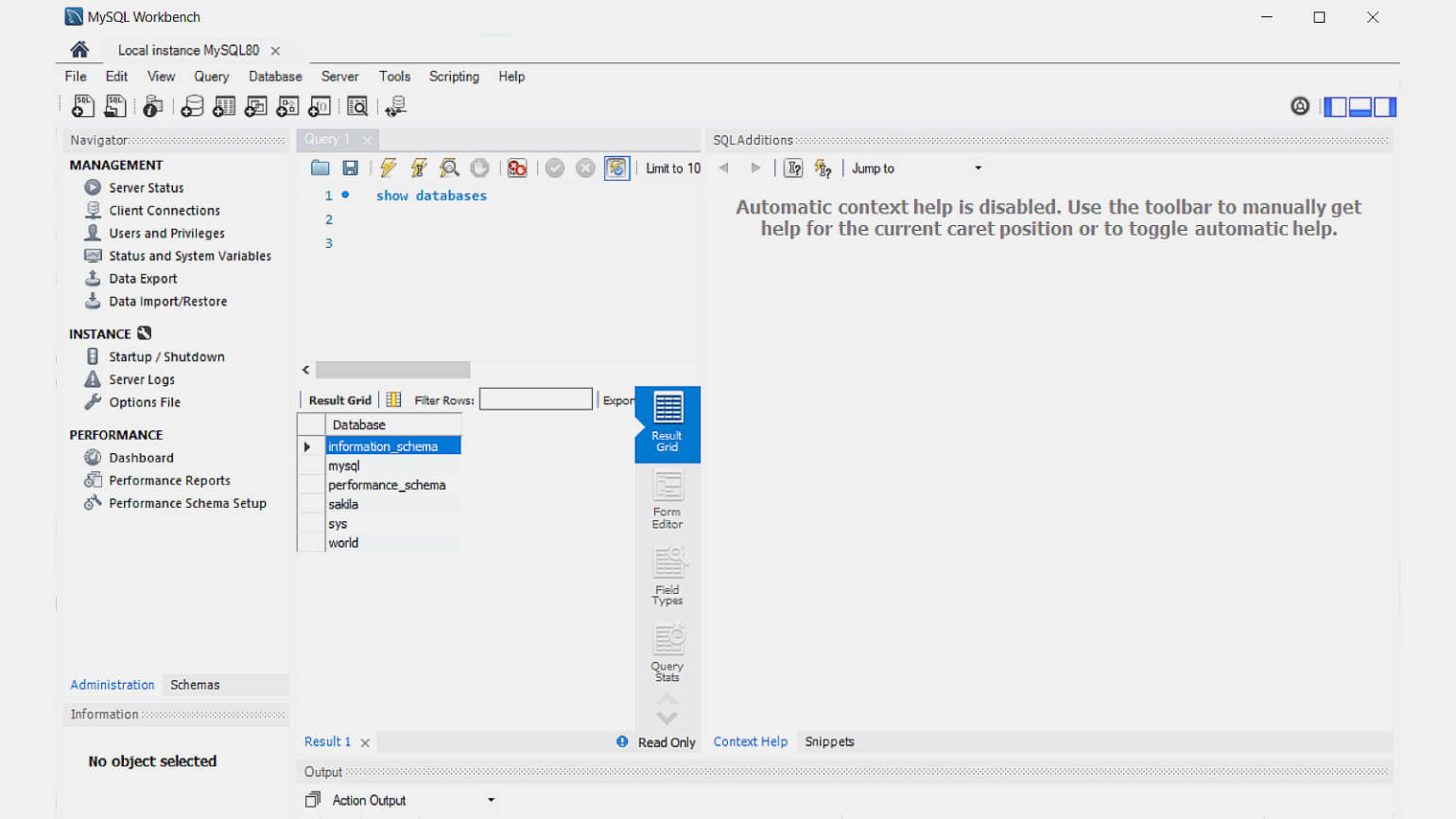Open Users and Privileges
The height and width of the screenshot is (819, 1456).
click(x=166, y=234)
